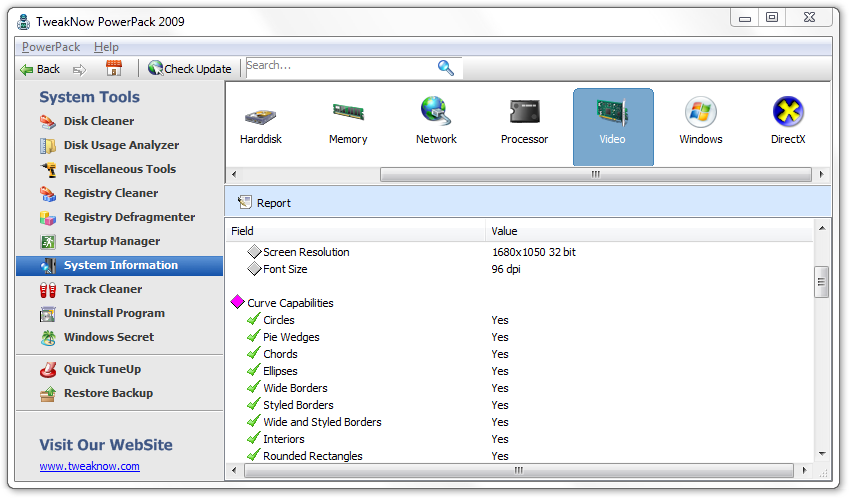Viewport: 849px width, 498px height.
Task: Select the Pie Wedges row
Action: point(520,337)
